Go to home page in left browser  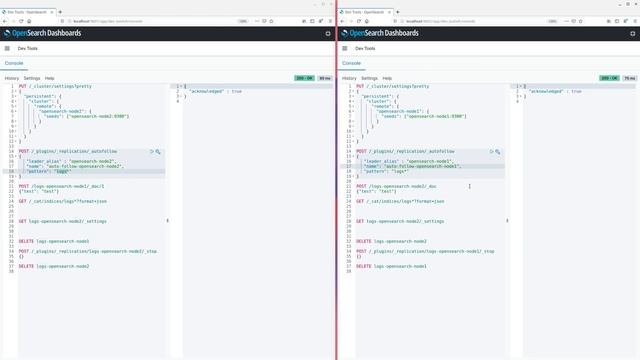[29, 21]
